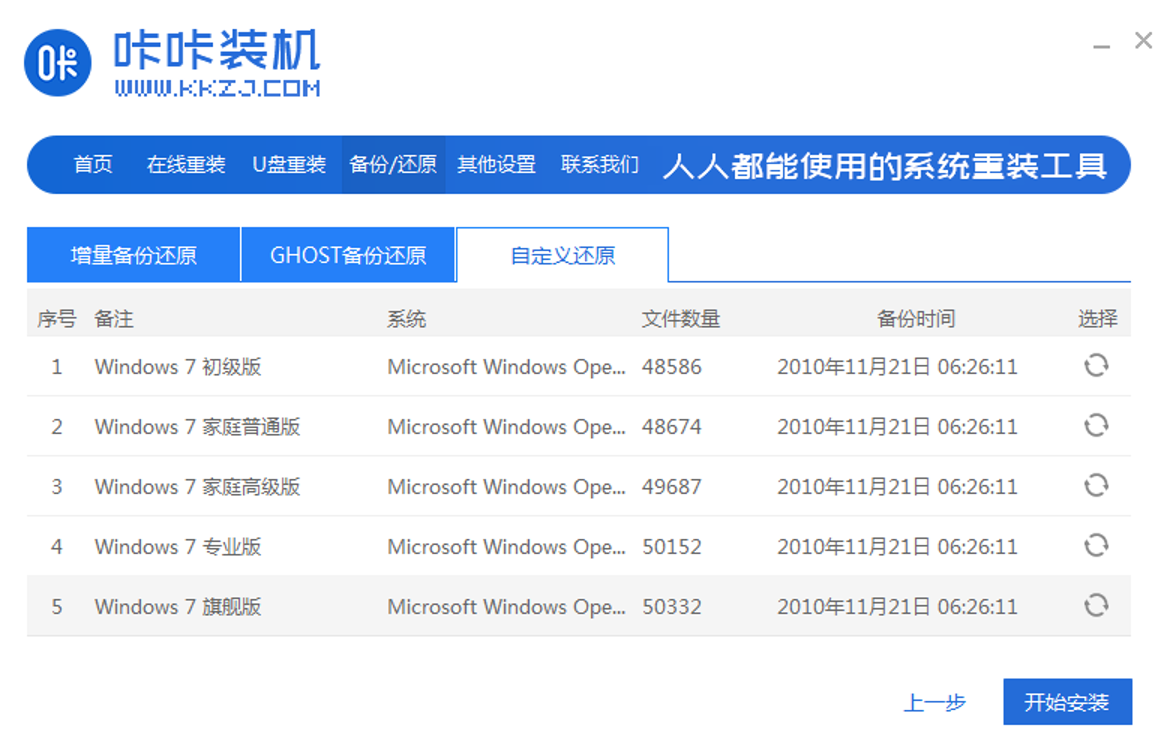The image size is (1160, 742).
Task: Switch to GHOST备份还原 tab
Action: coord(348,255)
